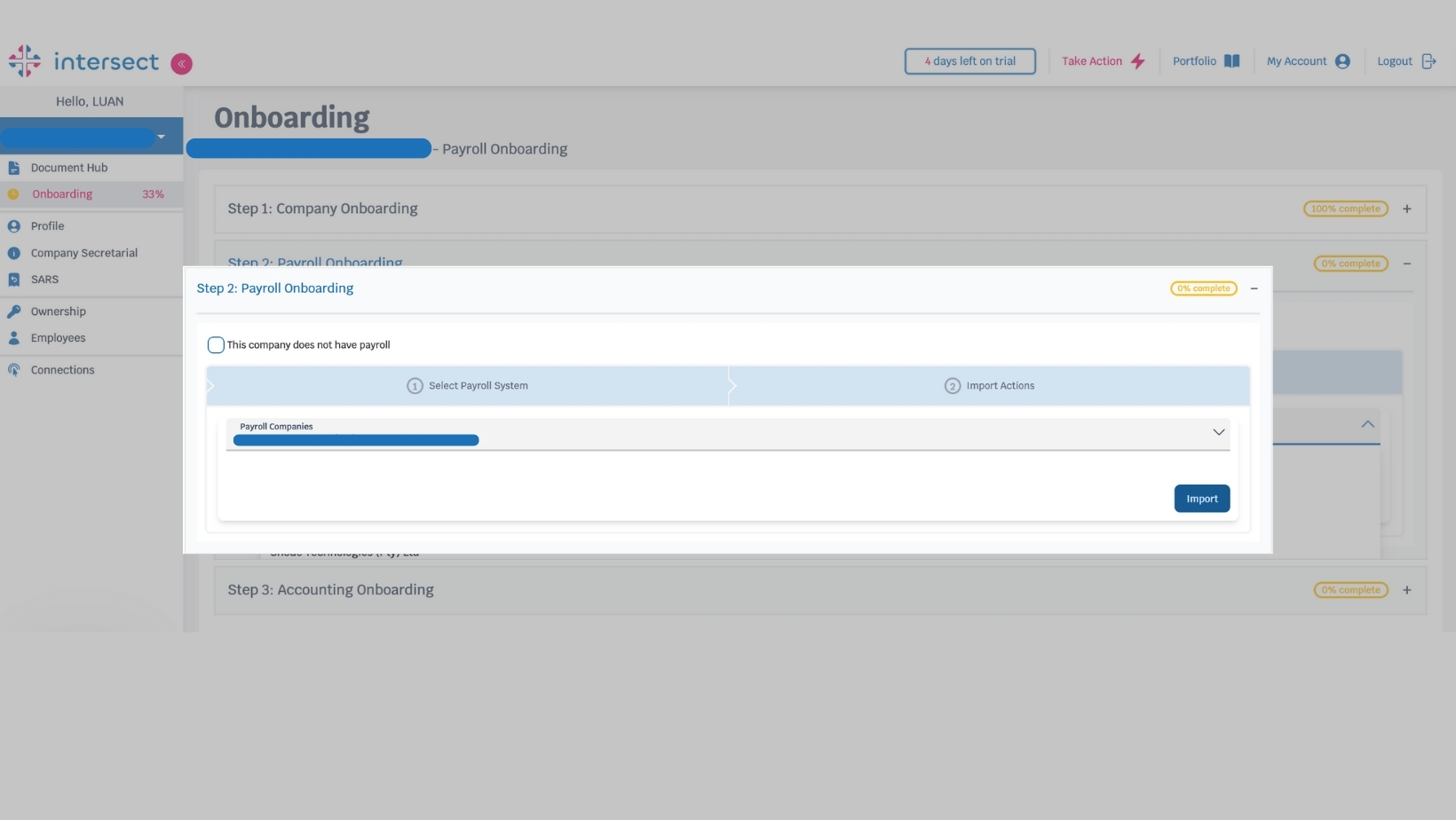Screen dimensions: 1456x820
Task: Click the Portfolio link
Action: [1194, 61]
